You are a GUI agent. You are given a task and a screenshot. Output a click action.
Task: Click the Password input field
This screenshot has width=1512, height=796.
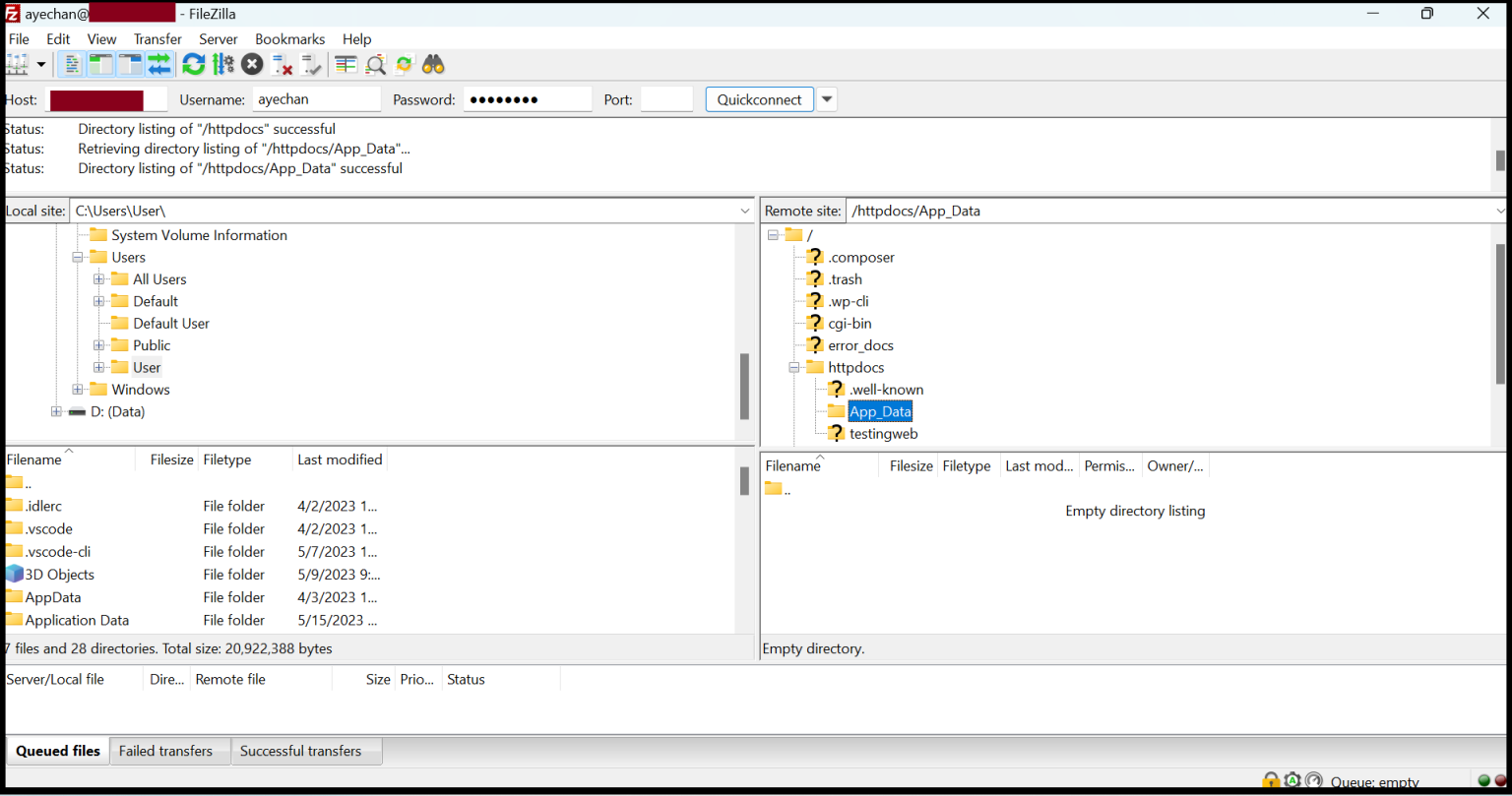528,99
